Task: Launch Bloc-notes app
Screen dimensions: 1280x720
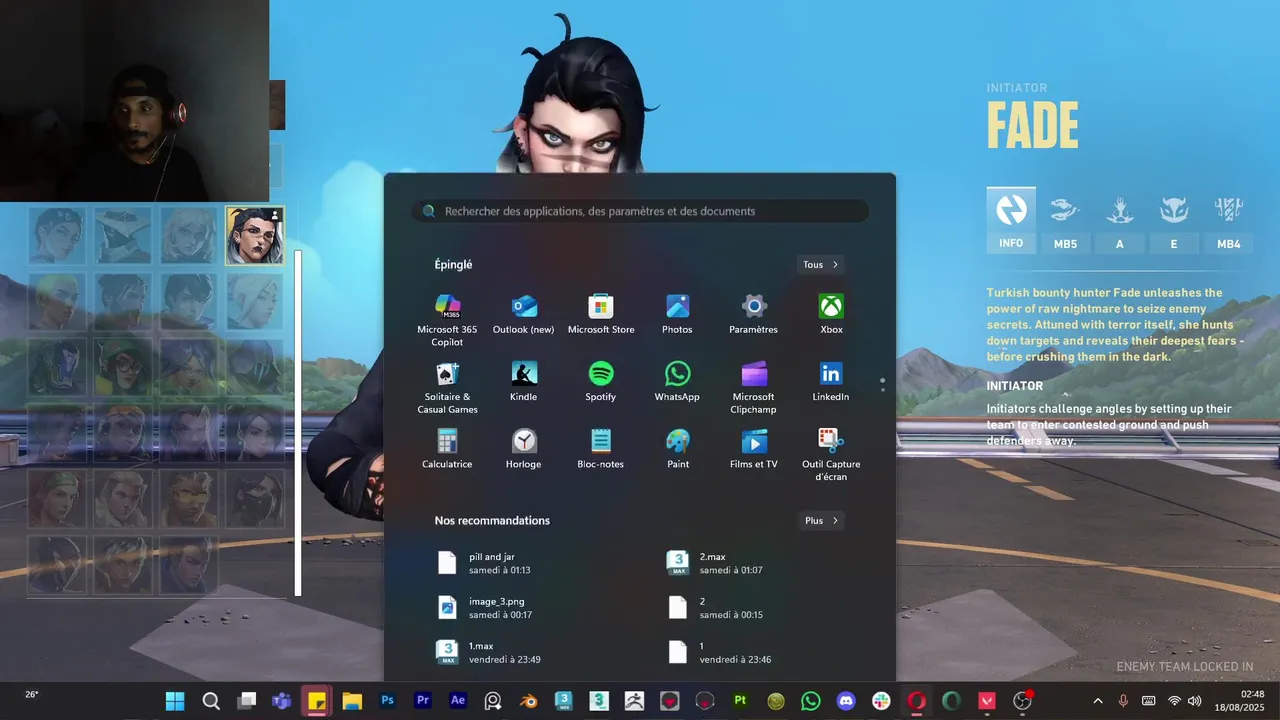Action: pos(601,448)
